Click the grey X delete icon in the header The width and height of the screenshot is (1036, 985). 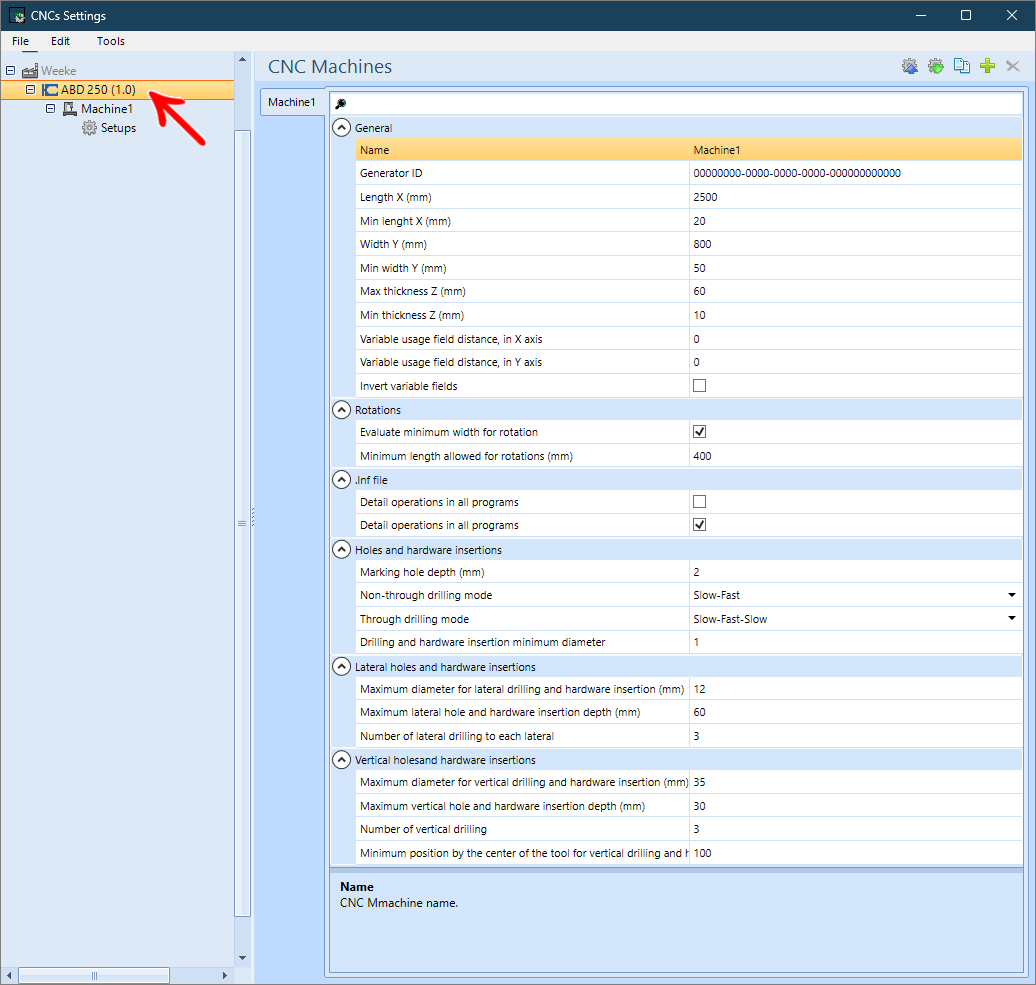click(1013, 66)
